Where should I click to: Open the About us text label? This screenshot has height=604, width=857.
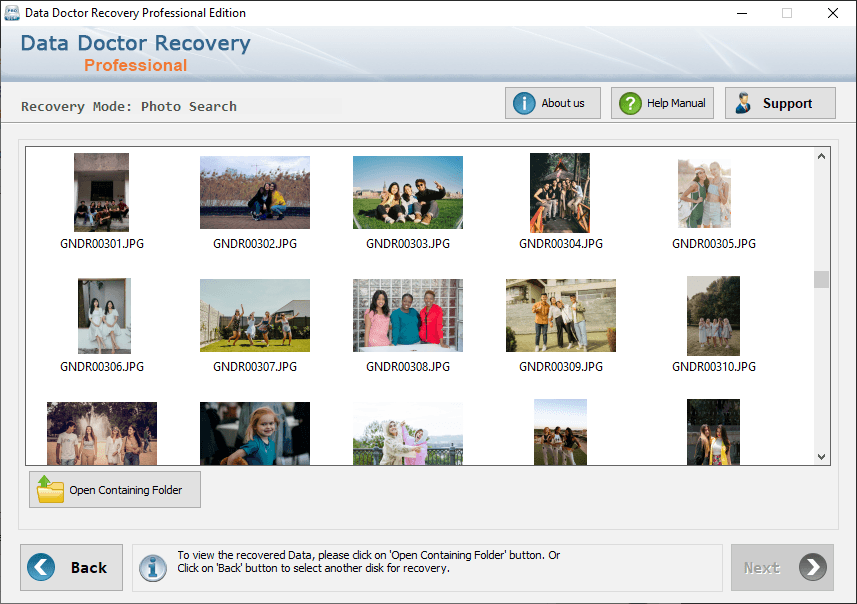pos(562,103)
